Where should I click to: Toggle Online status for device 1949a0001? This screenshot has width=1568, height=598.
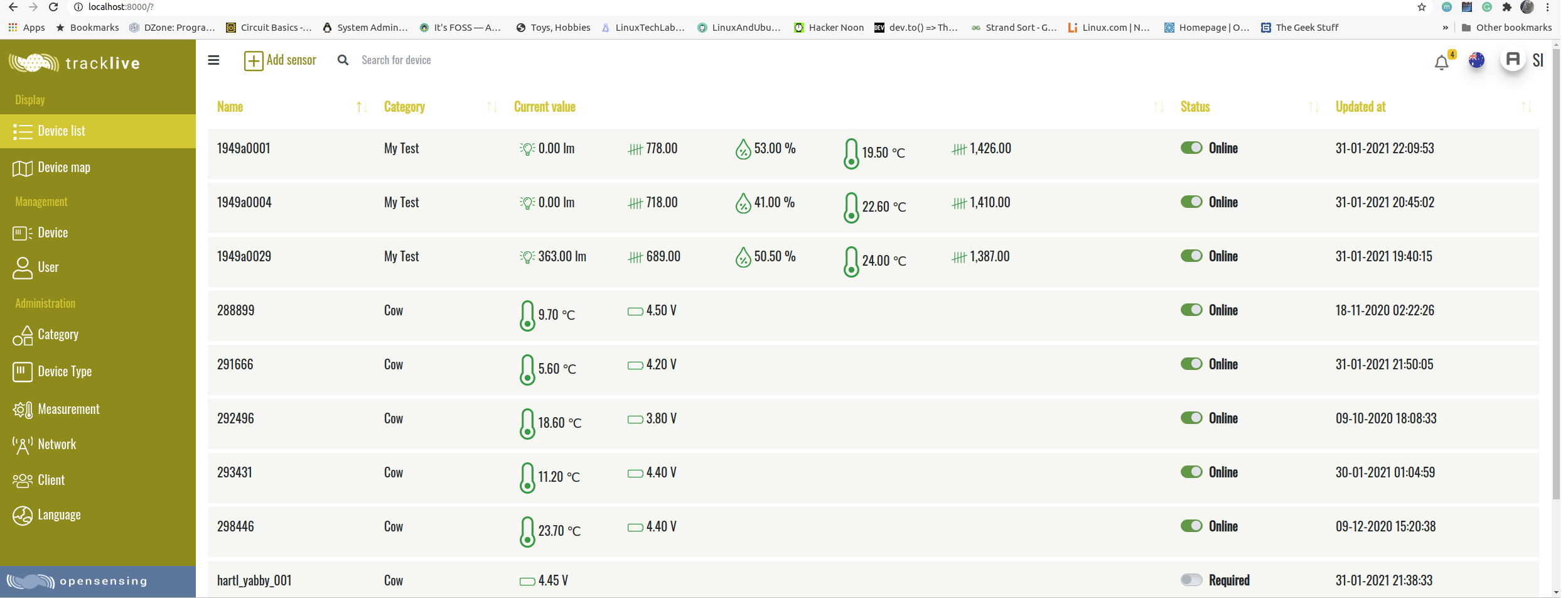[x=1191, y=148]
